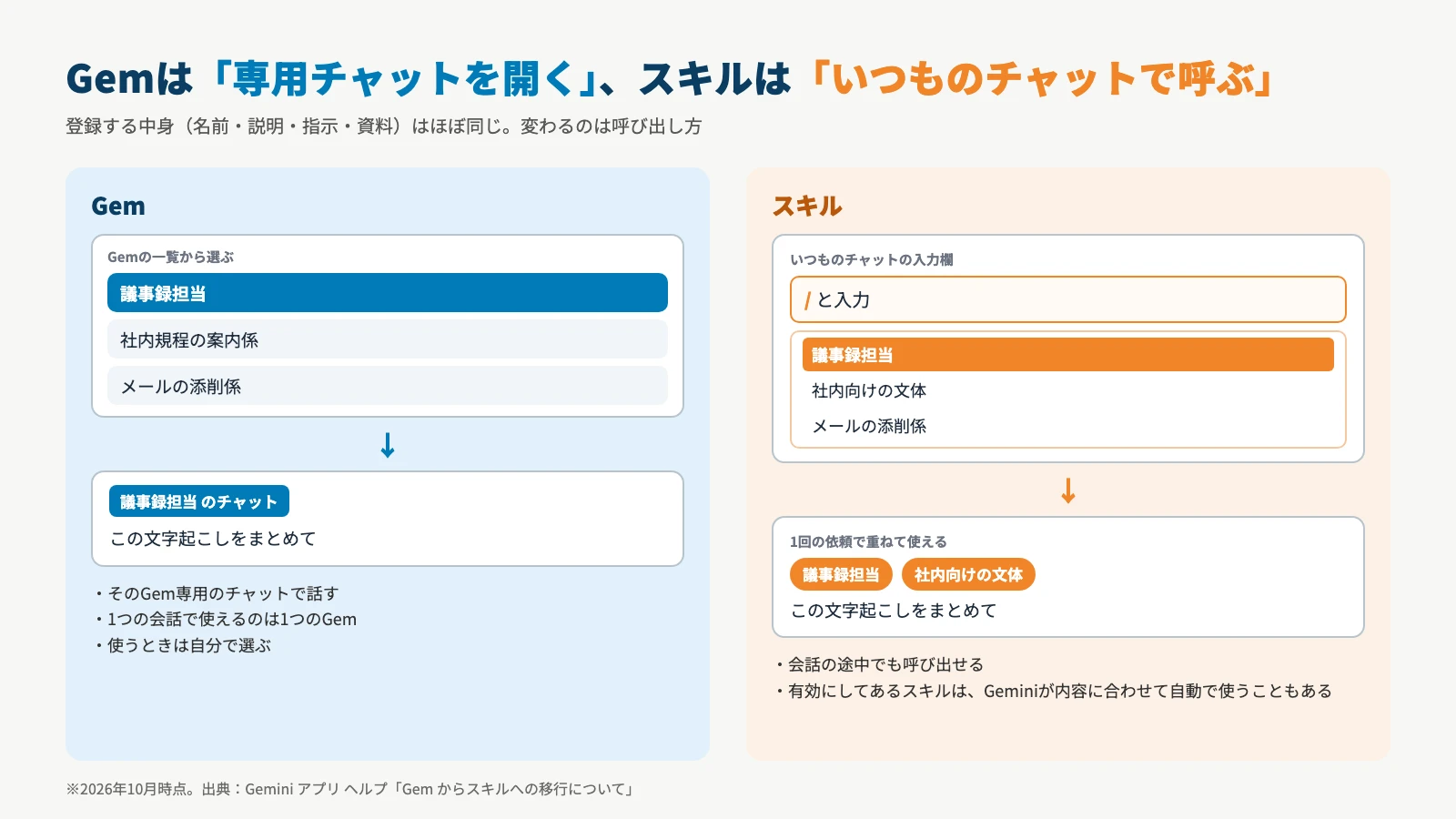The width and height of the screenshot is (1456, 819).
Task: Click the bullet 「使うときは自分で選ぶ」
Action: click(182, 645)
